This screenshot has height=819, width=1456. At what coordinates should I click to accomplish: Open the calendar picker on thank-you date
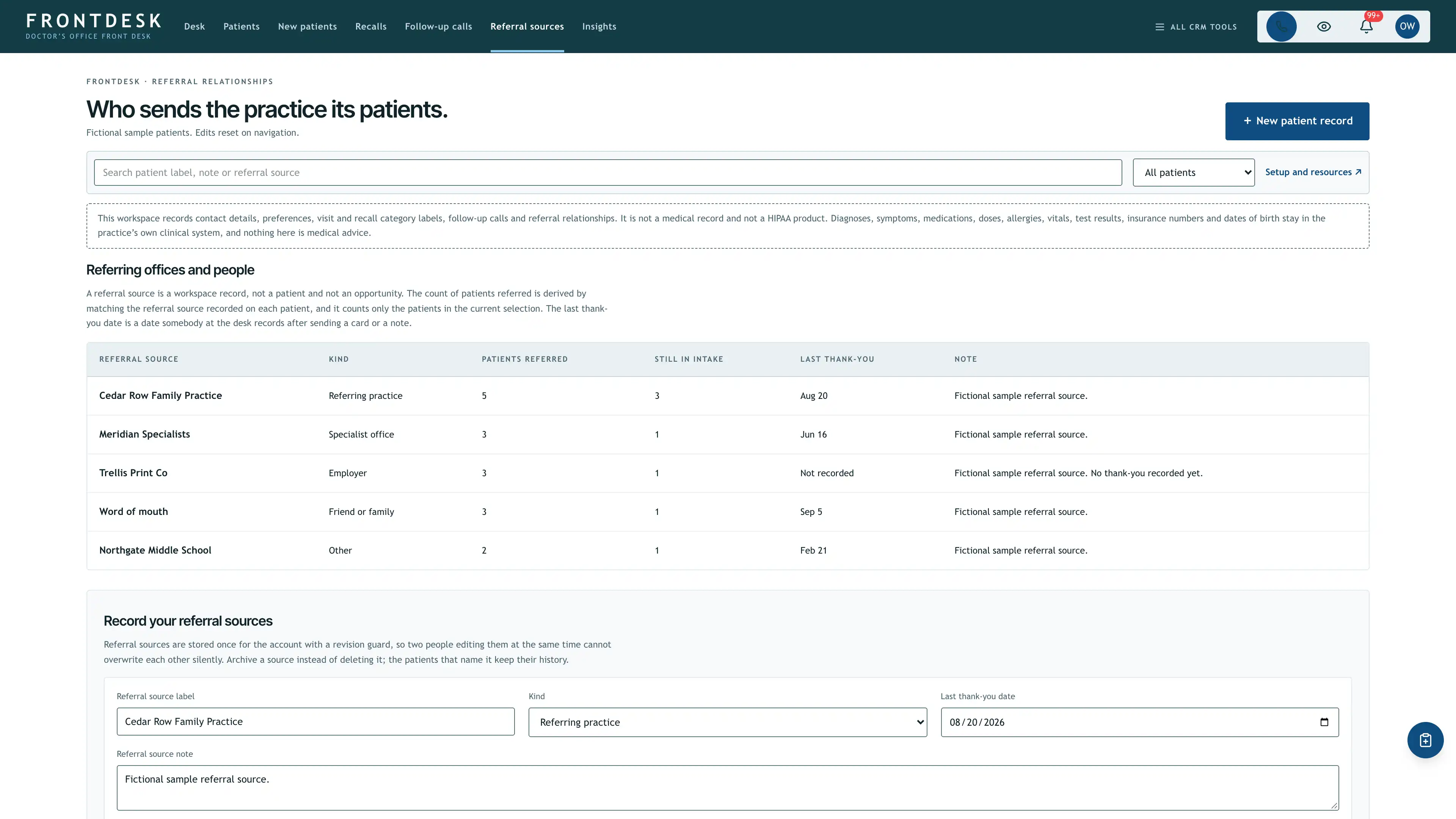click(x=1324, y=722)
